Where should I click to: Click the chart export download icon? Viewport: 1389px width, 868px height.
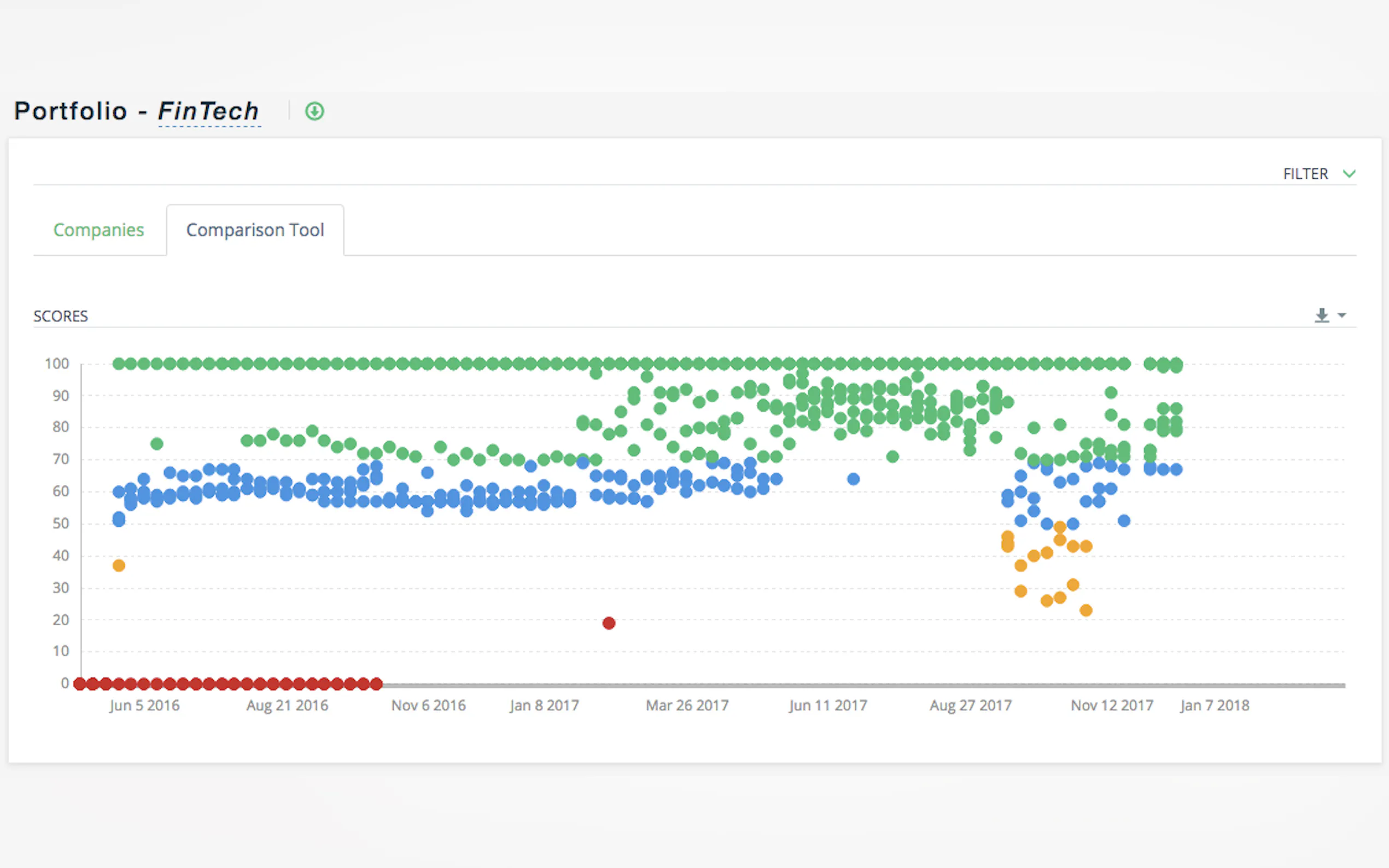[1321, 315]
